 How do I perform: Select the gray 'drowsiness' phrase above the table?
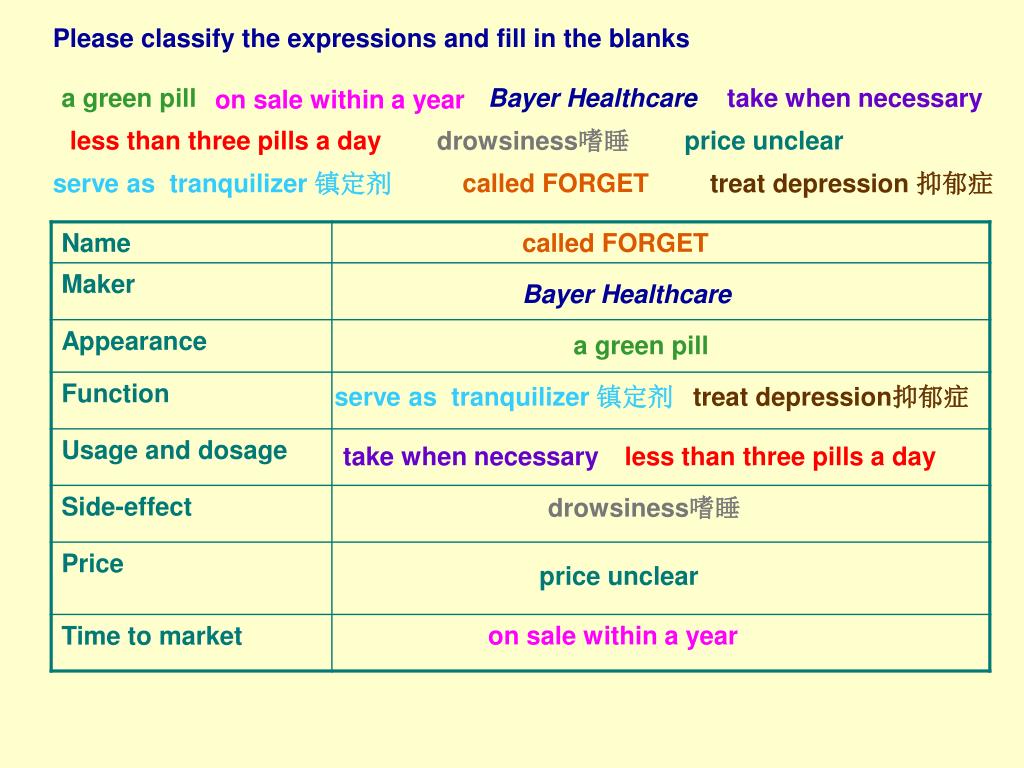[532, 141]
